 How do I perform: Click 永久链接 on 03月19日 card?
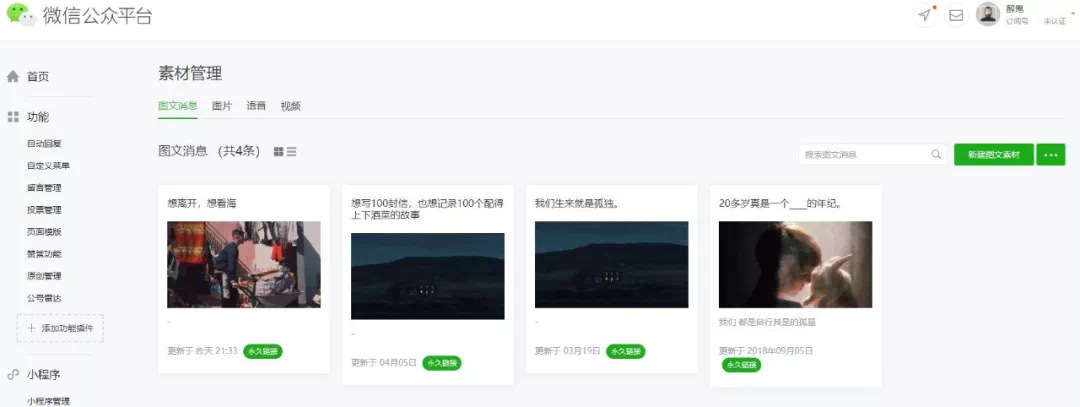coord(625,351)
